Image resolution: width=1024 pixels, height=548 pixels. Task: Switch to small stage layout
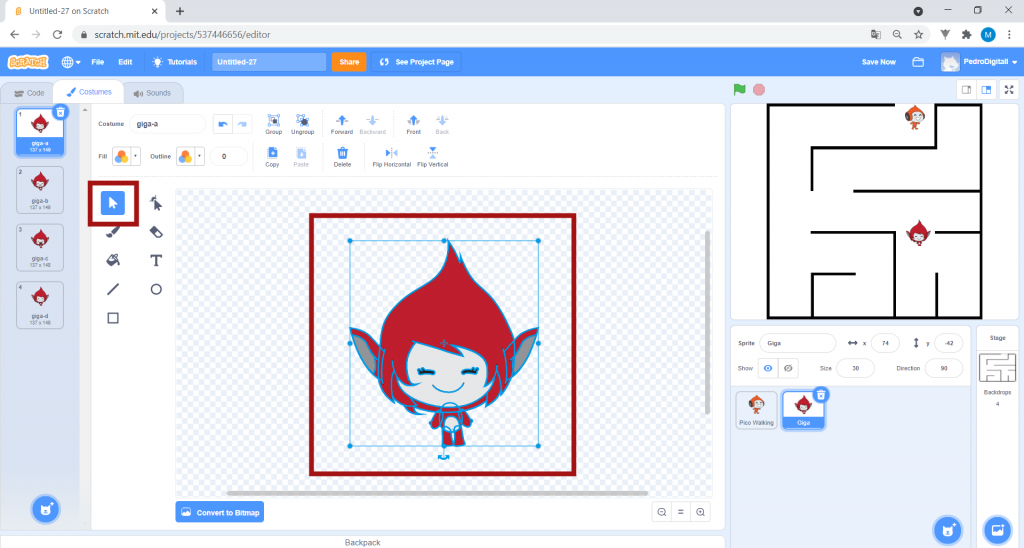pyautogui.click(x=967, y=89)
